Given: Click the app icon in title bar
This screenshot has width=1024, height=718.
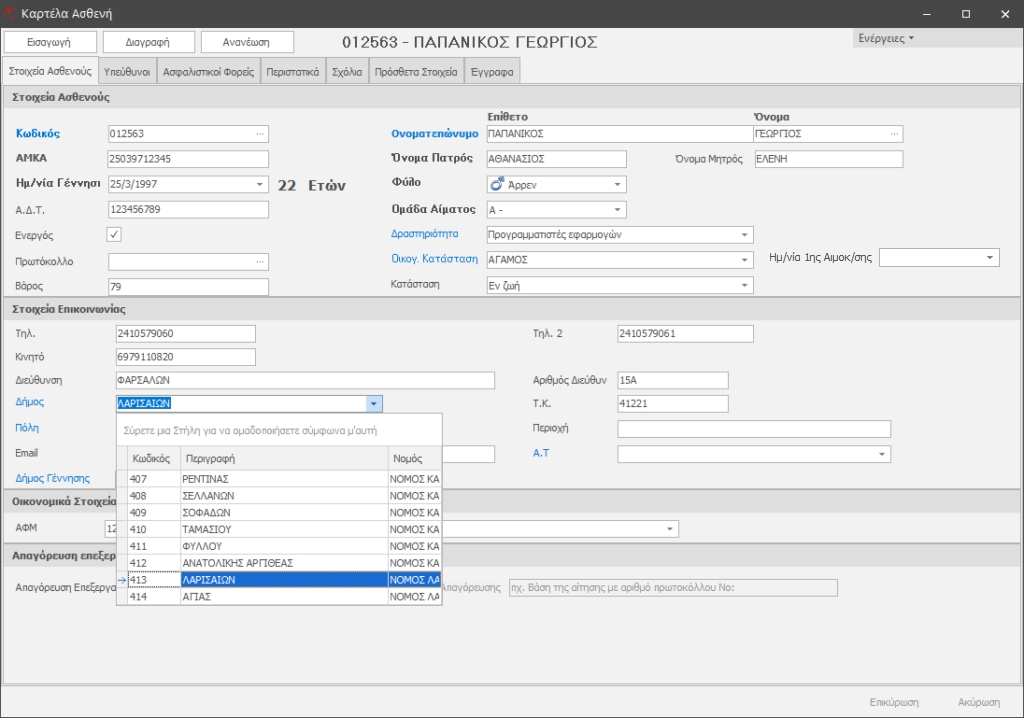Looking at the screenshot, I should [11, 14].
